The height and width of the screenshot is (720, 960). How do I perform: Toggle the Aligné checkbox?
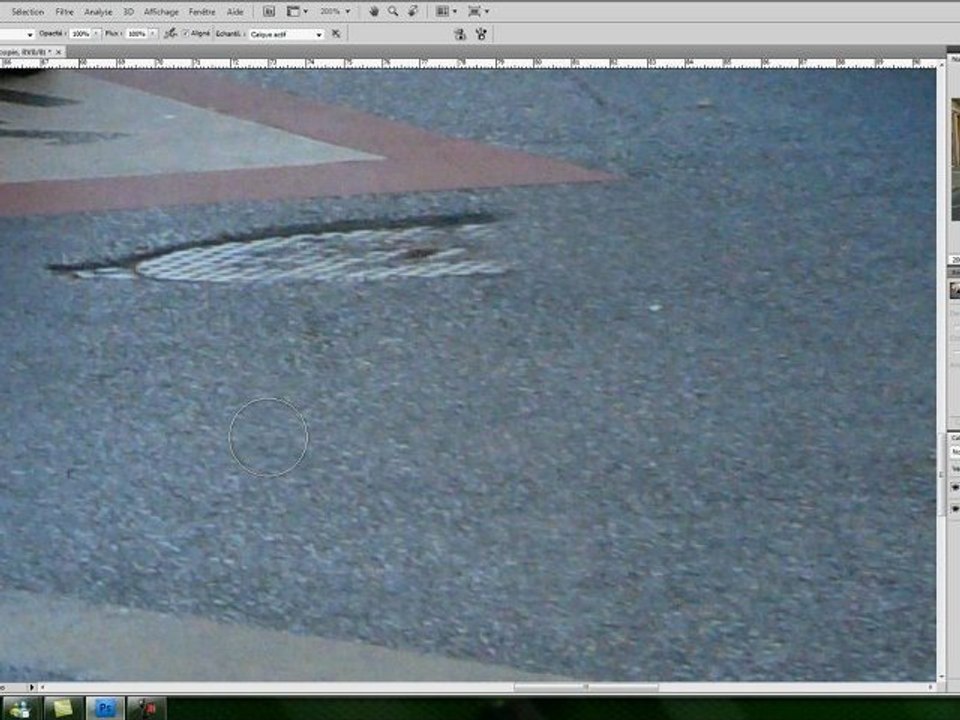[186, 33]
